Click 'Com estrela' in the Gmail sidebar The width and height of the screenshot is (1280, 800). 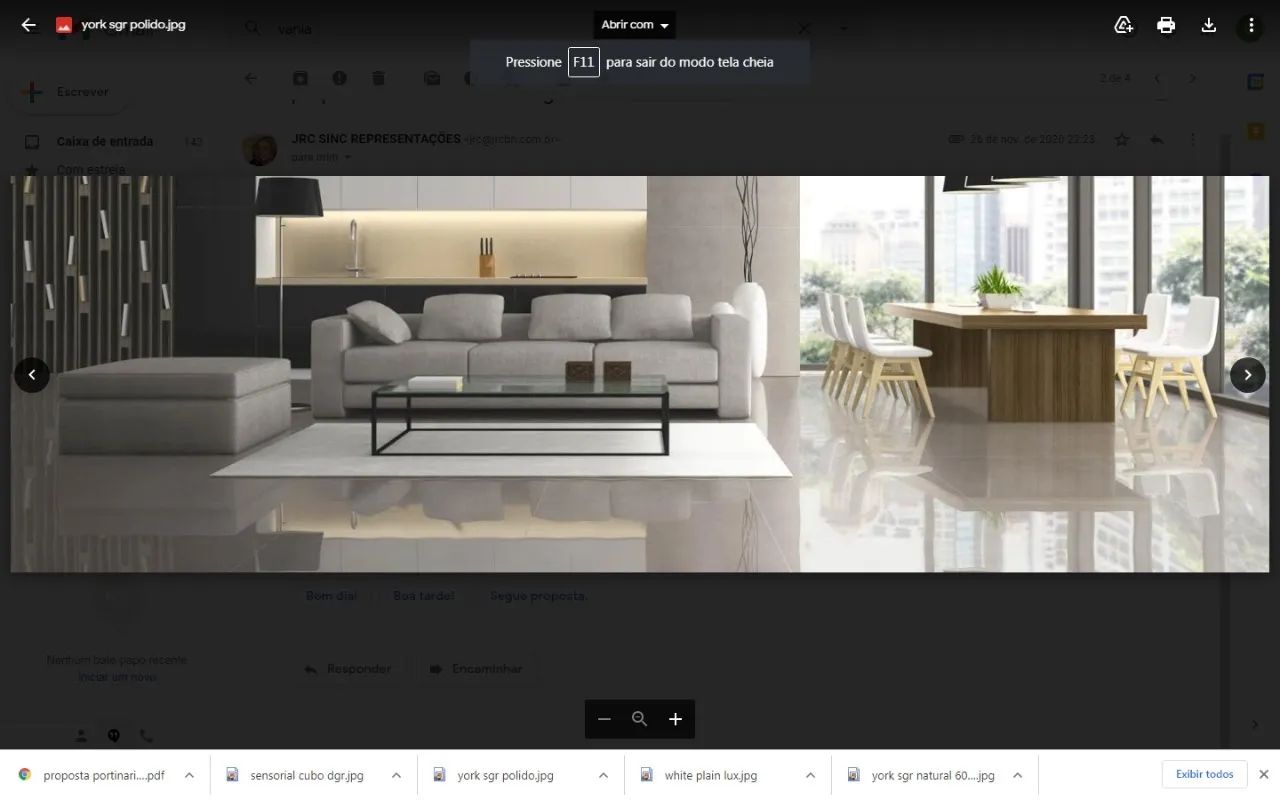[x=91, y=170]
